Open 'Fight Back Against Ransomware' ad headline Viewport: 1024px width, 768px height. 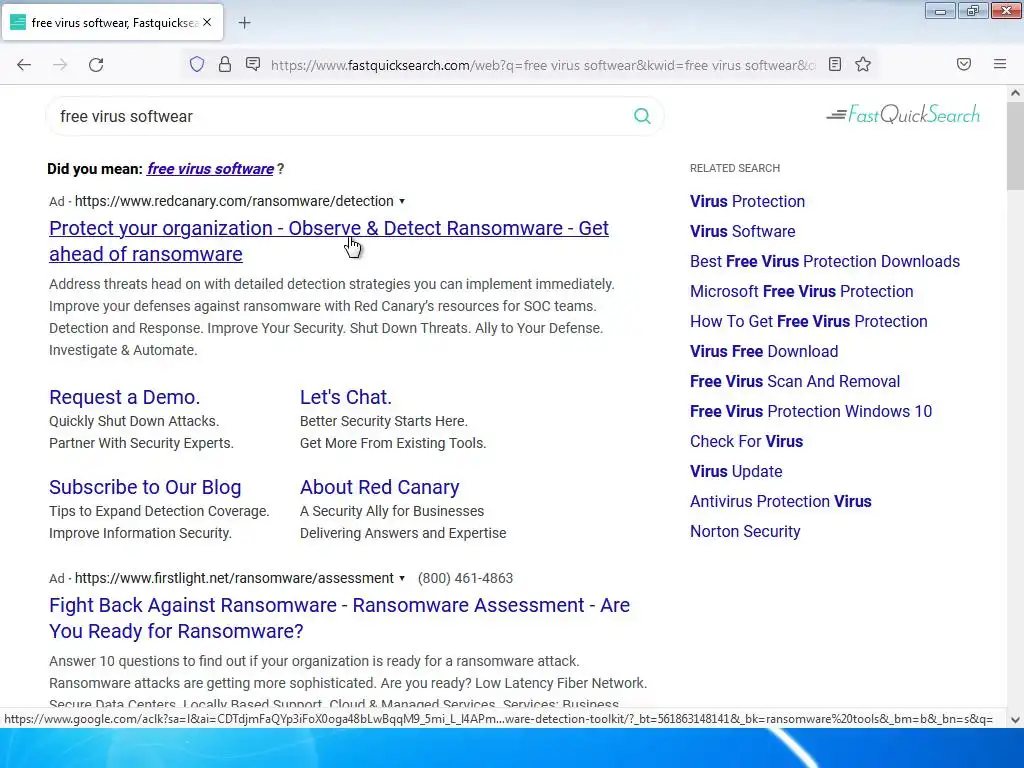pos(340,618)
